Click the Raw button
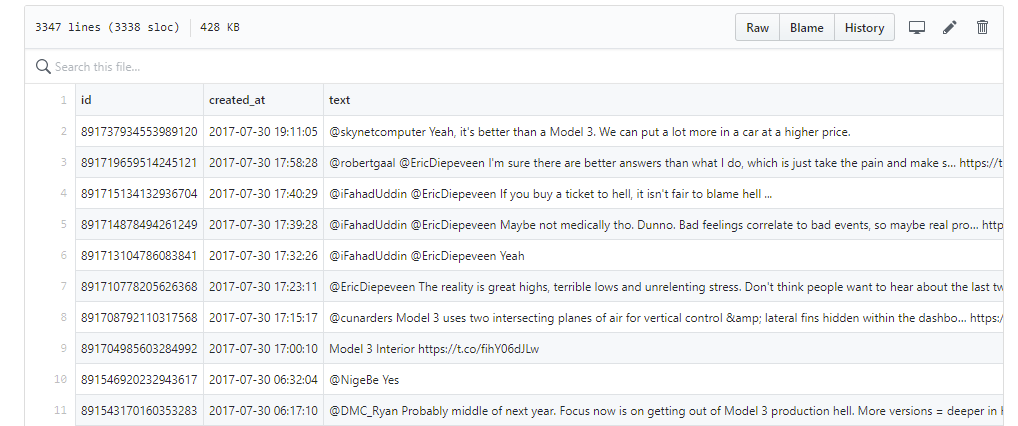Screen dimensions: 1018x426 757,28
